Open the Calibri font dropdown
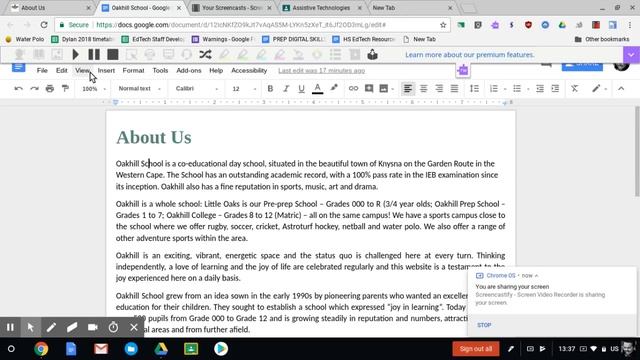640x360 pixels. (197, 89)
